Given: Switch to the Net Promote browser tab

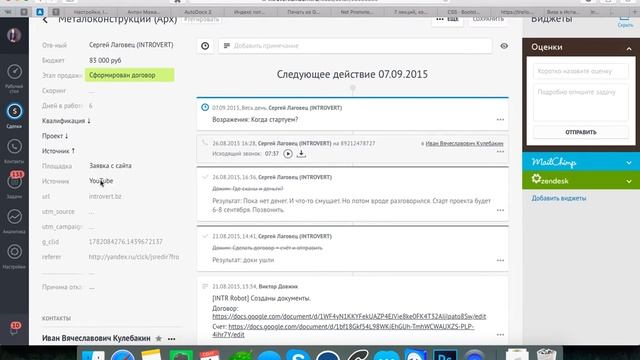Looking at the screenshot, I should click(357, 12).
